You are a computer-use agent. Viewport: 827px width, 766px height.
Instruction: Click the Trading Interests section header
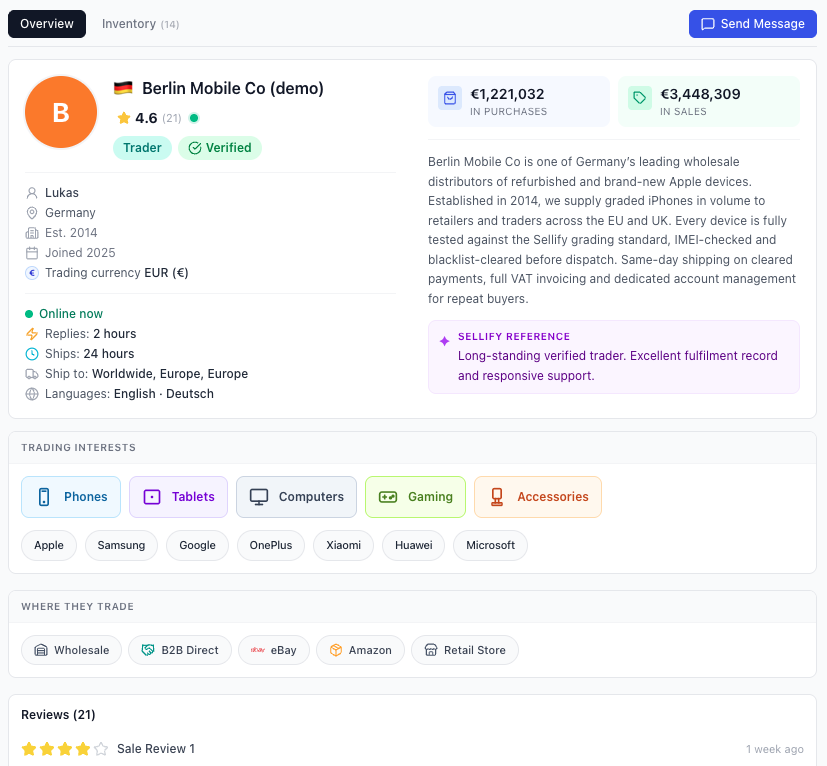(x=79, y=448)
